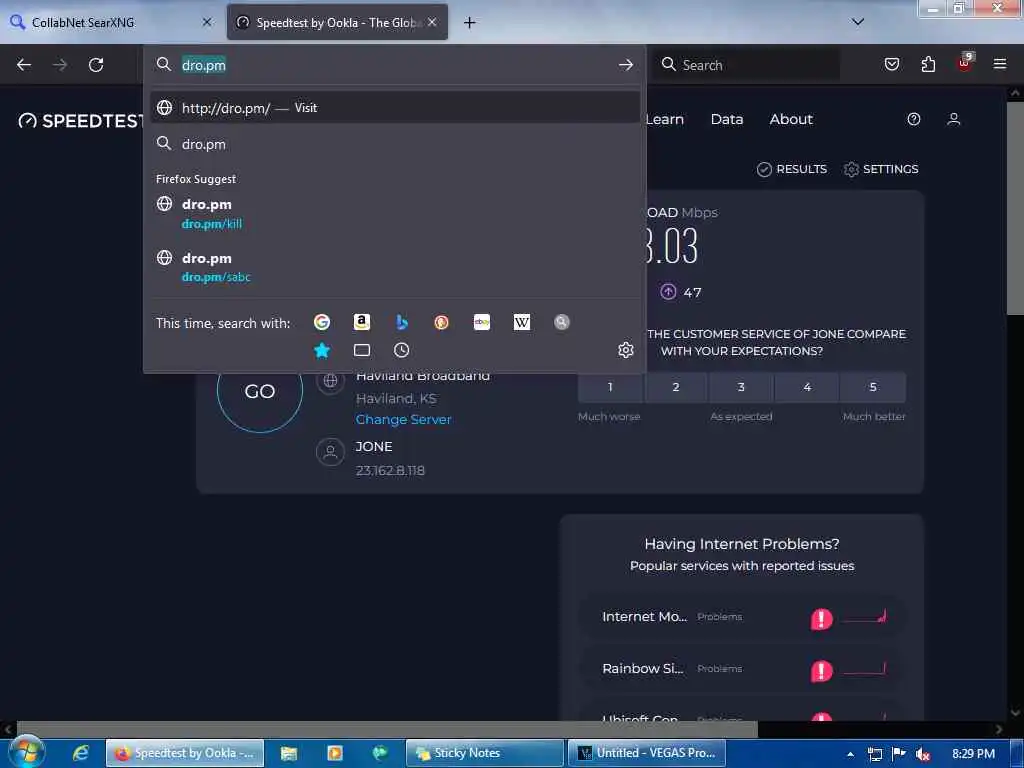Rate customer service 3
The image size is (1024, 768).
click(741, 387)
